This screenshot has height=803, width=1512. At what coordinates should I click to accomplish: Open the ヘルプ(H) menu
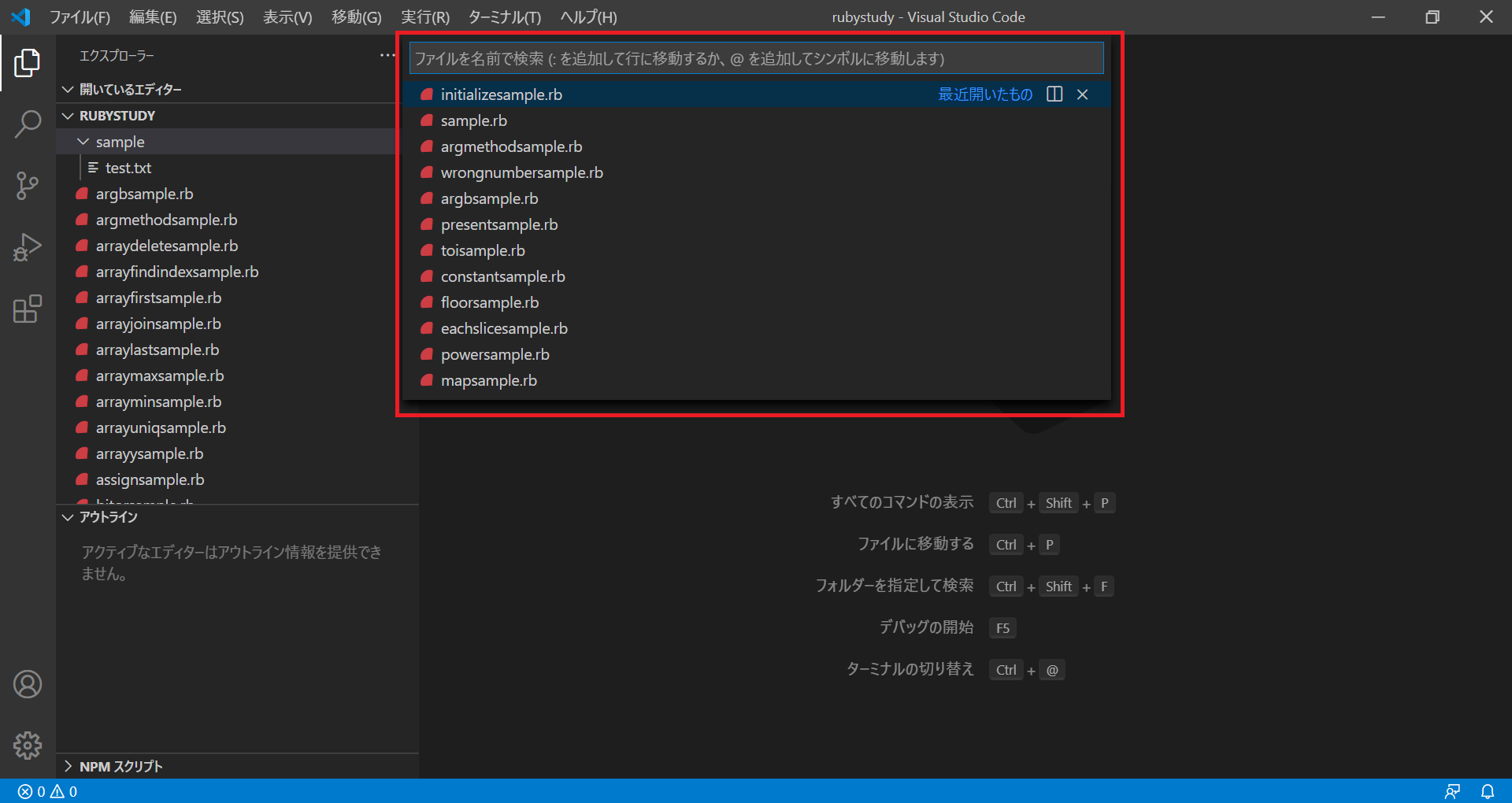(x=588, y=17)
